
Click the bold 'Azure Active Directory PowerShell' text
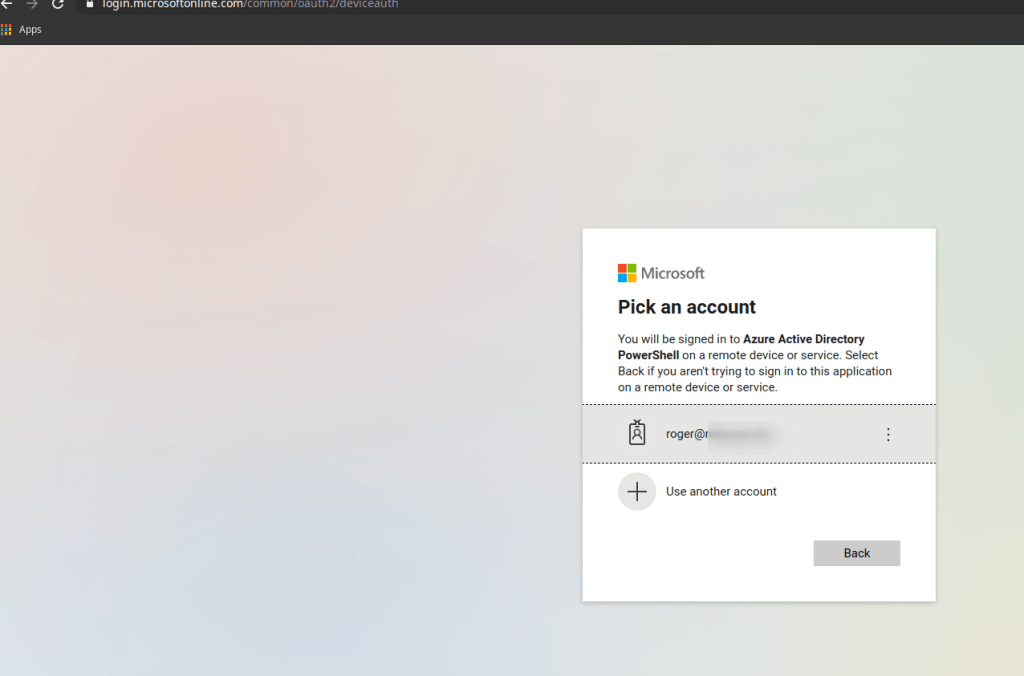pyautogui.click(x=803, y=340)
